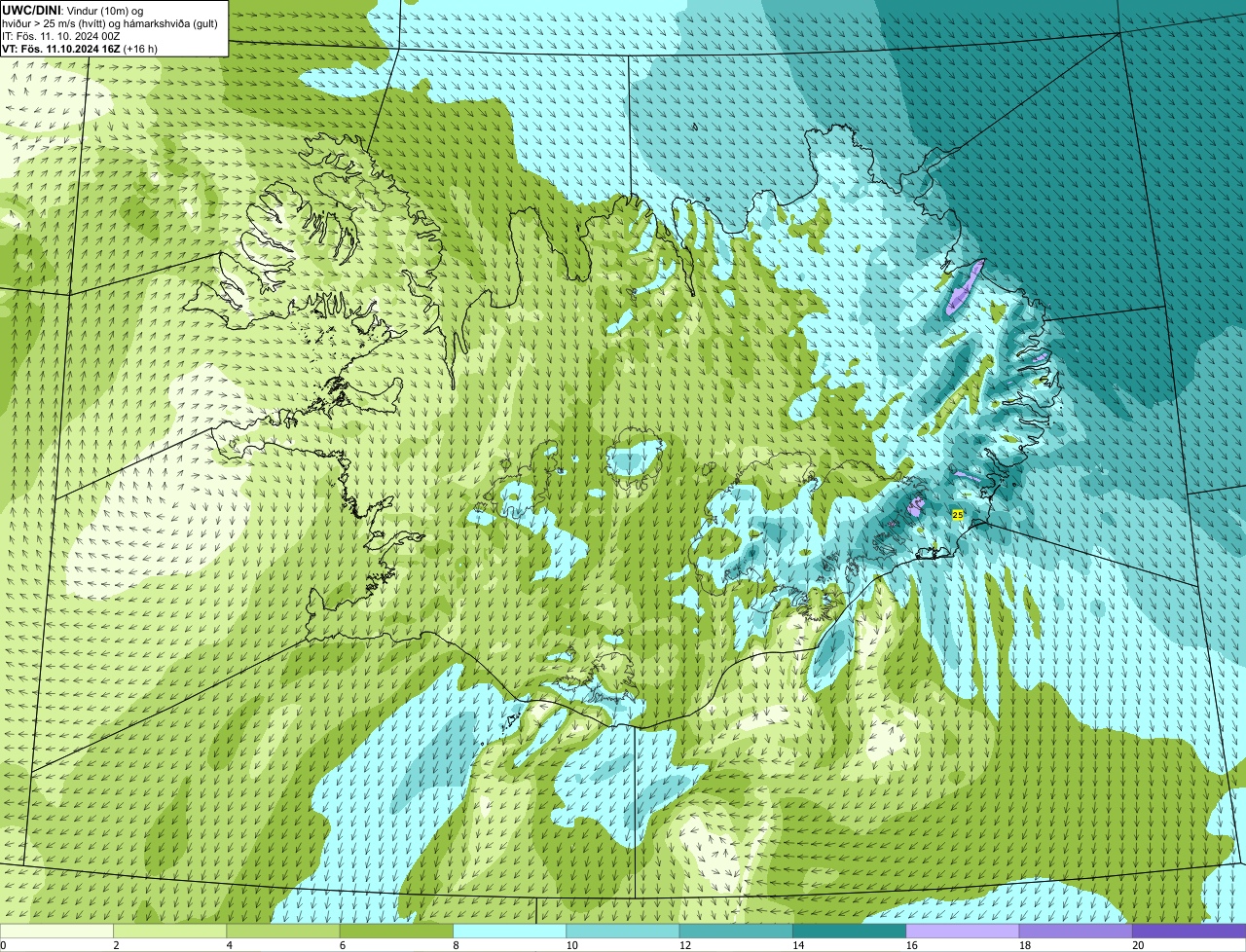Select legend swatch between 6 and 8
This screenshot has height=952, width=1246.
coord(396,931)
